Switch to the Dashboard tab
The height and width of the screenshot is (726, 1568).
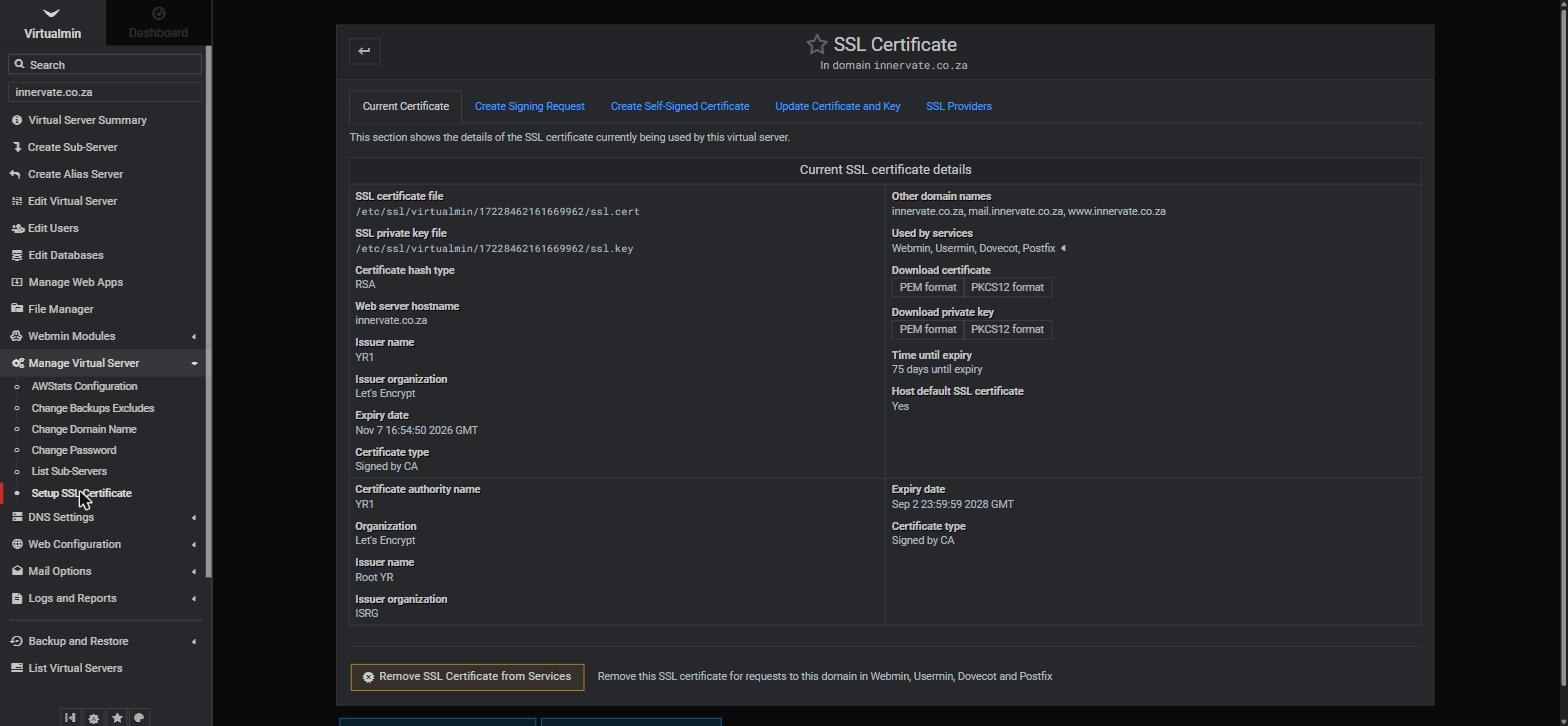(158, 23)
